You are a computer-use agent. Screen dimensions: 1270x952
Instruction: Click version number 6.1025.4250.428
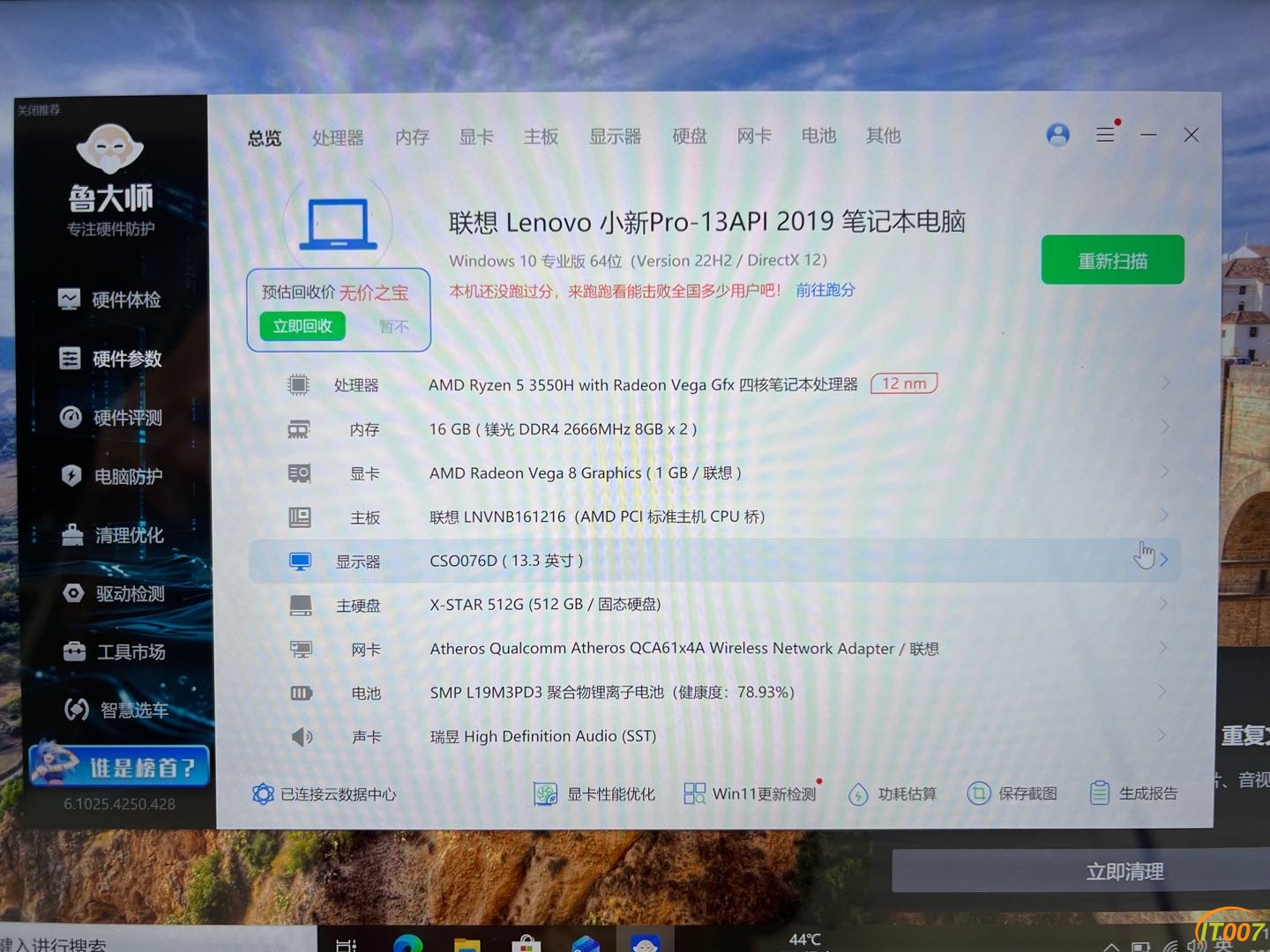pos(119,804)
